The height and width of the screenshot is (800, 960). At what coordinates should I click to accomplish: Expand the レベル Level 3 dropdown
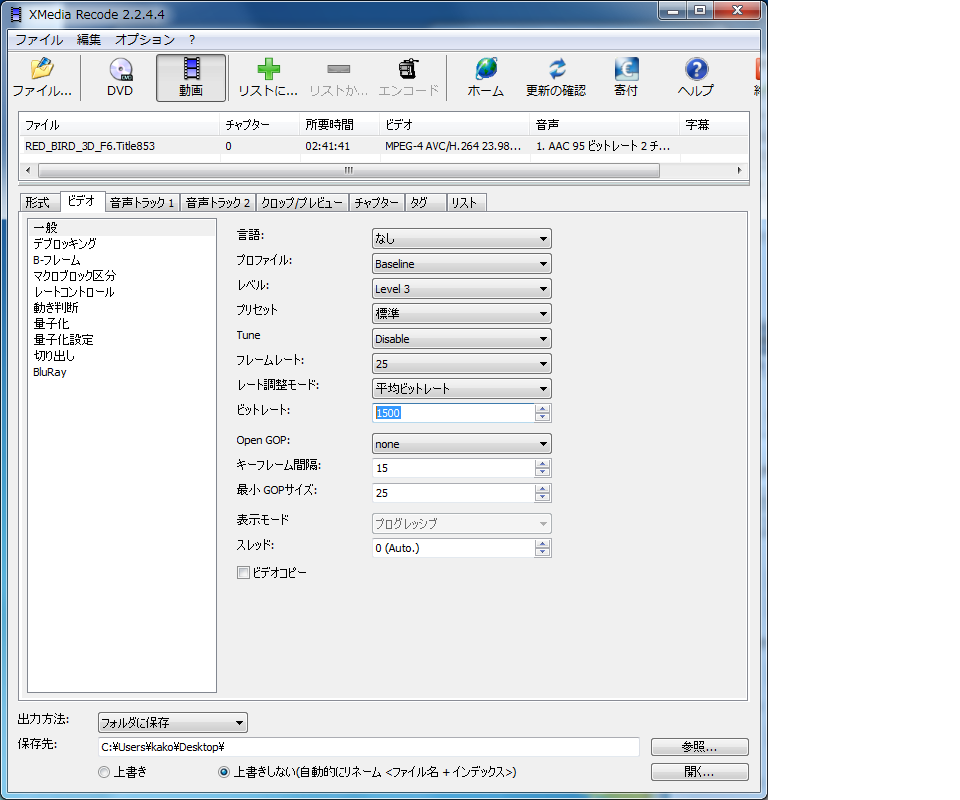click(462, 289)
